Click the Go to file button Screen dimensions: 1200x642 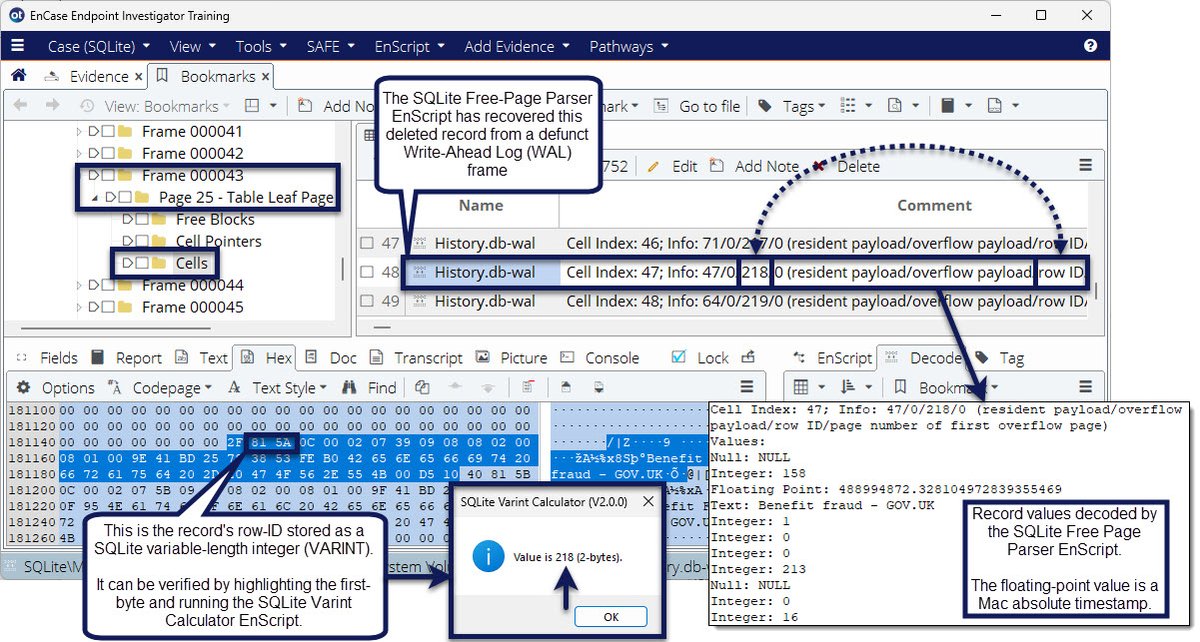click(x=697, y=105)
